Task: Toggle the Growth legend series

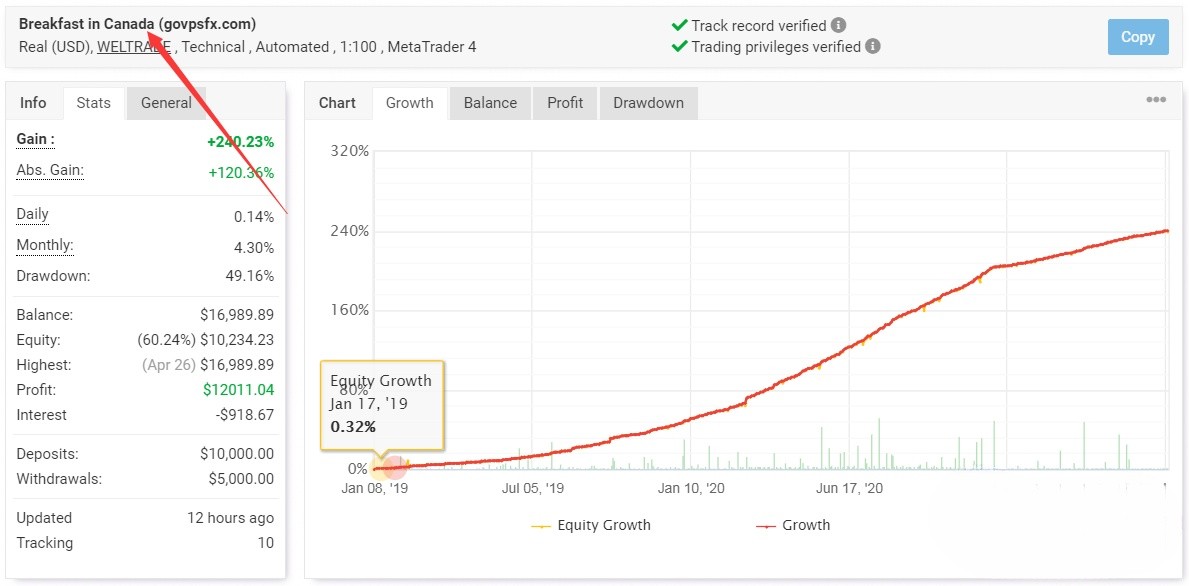Action: click(x=793, y=525)
